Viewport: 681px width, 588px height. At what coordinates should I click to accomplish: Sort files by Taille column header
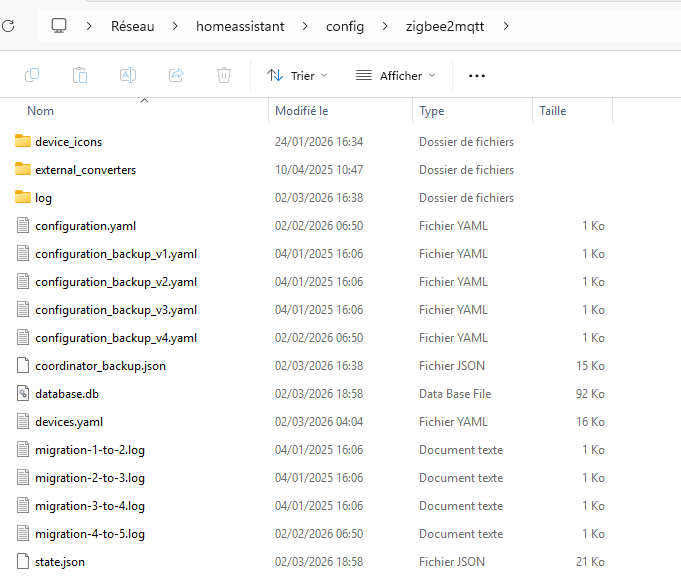point(552,111)
